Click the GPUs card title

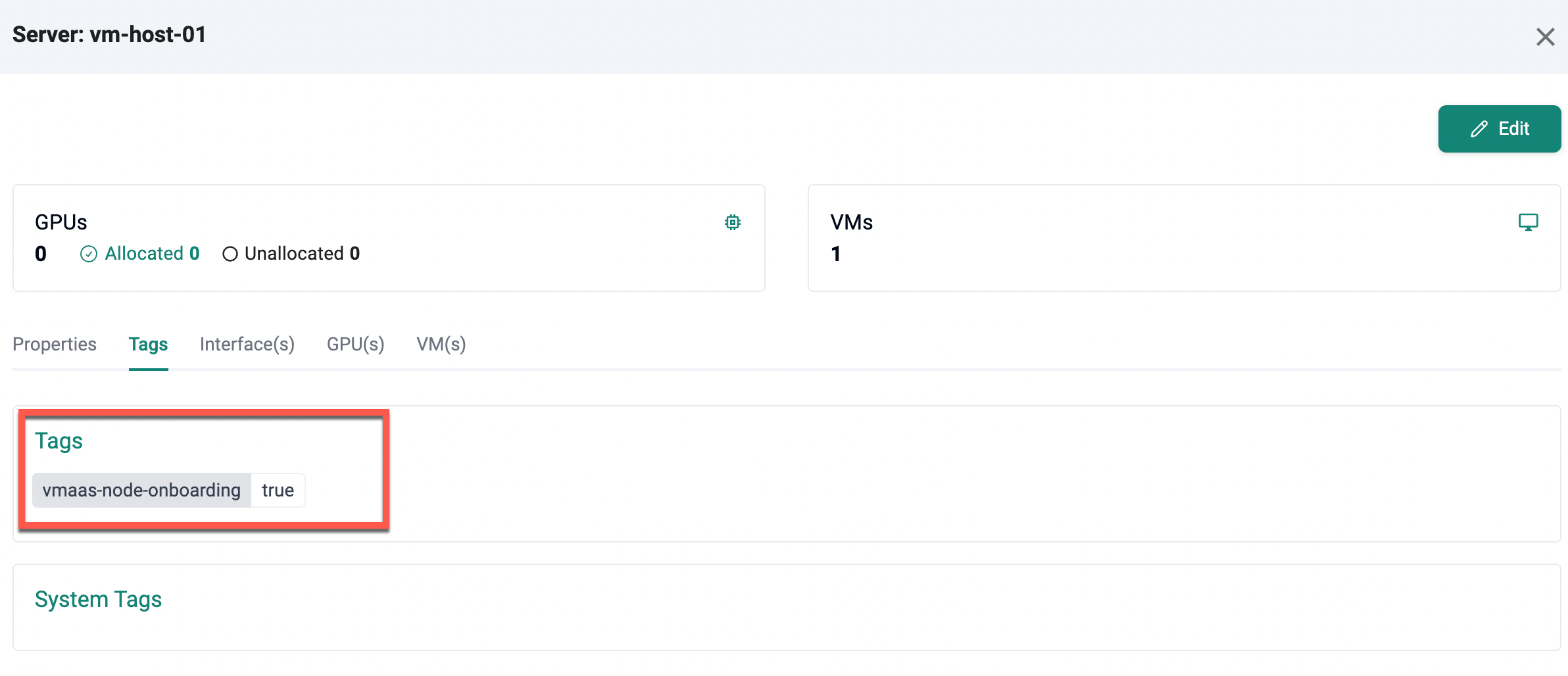coord(61,222)
